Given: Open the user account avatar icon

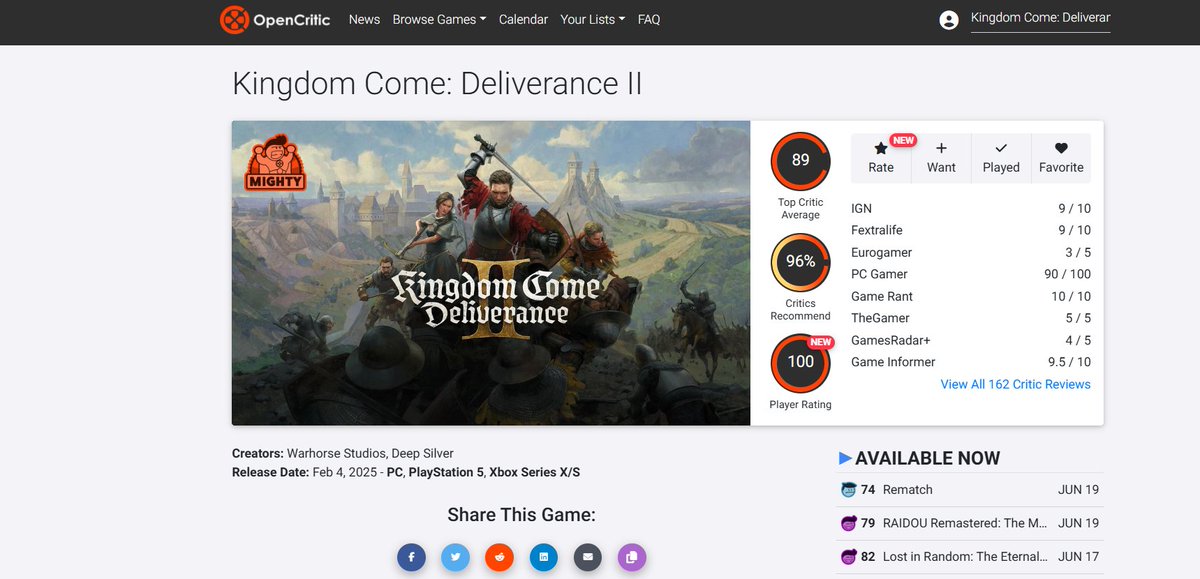Looking at the screenshot, I should 949,20.
